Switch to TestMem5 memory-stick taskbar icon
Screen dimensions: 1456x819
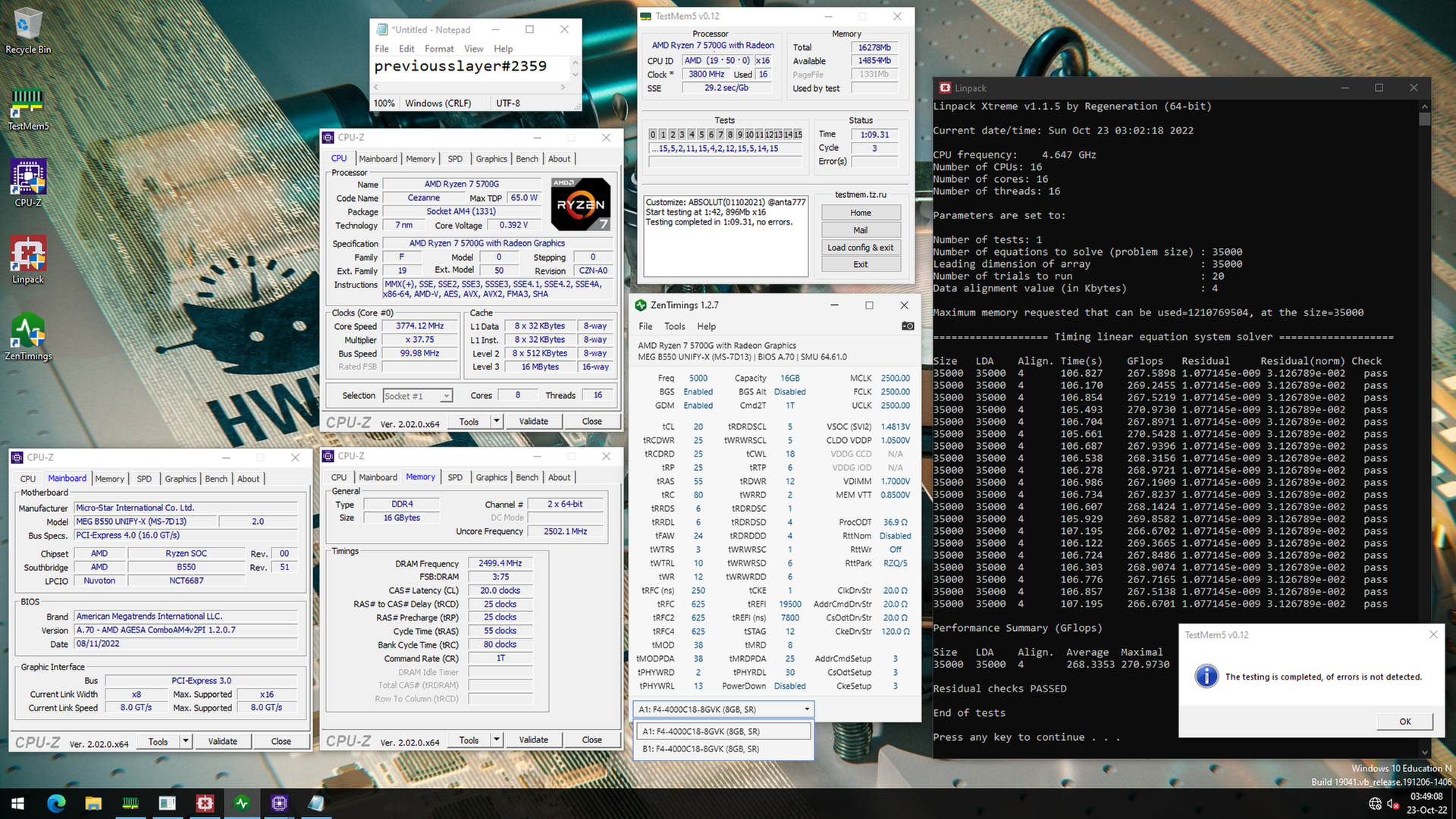click(130, 803)
